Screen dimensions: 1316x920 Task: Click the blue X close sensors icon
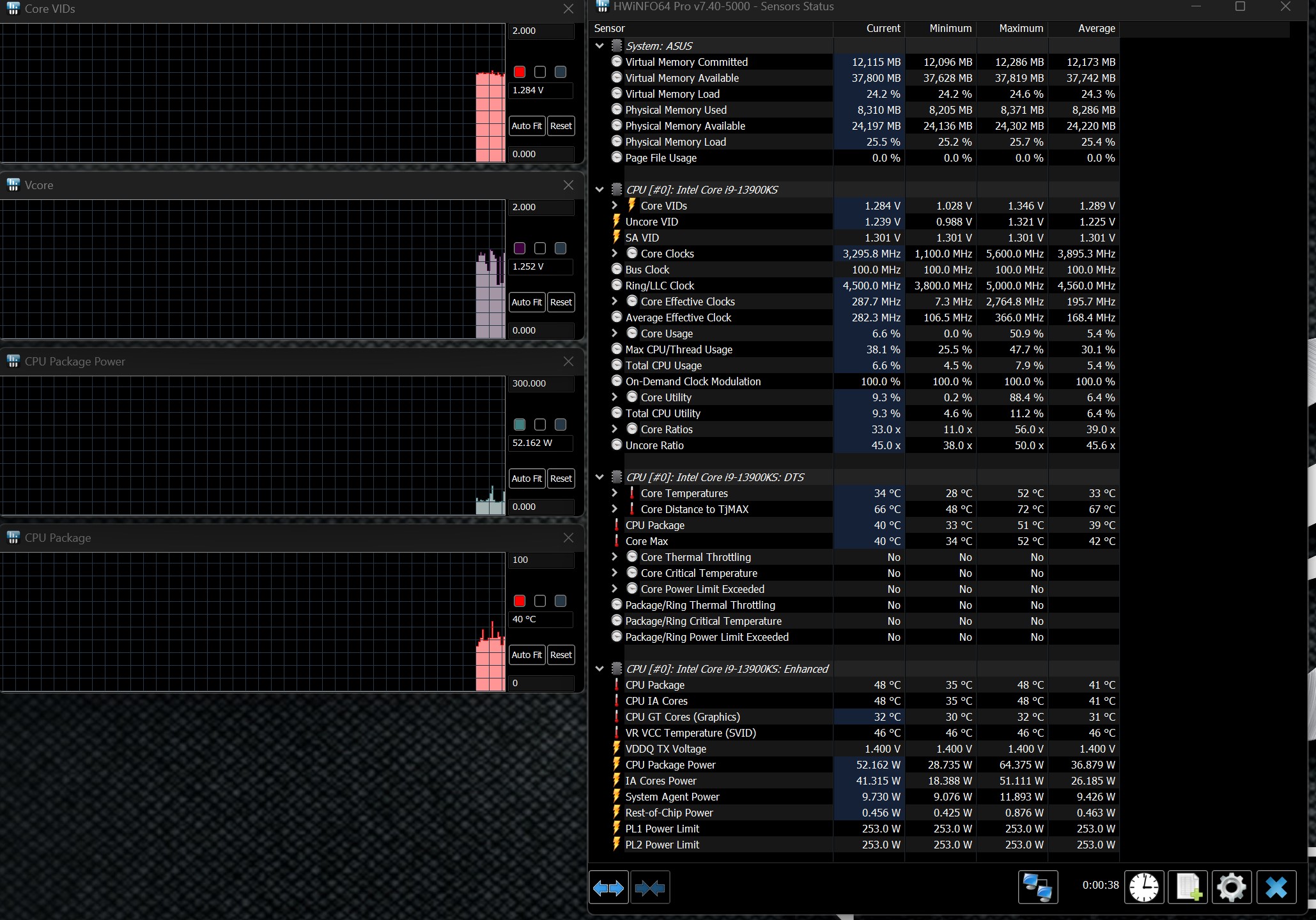click(x=1276, y=887)
